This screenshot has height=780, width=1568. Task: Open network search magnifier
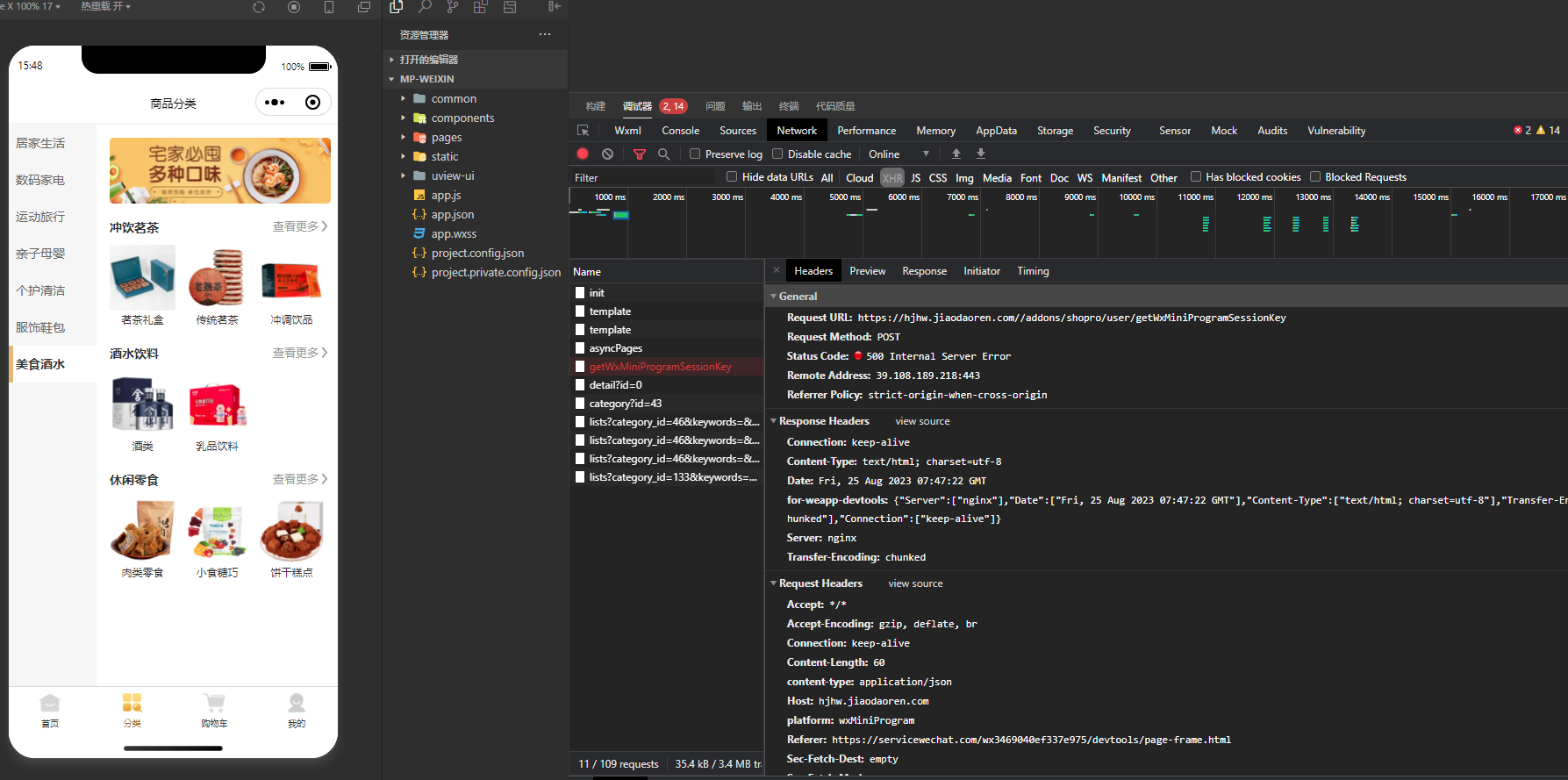point(664,154)
